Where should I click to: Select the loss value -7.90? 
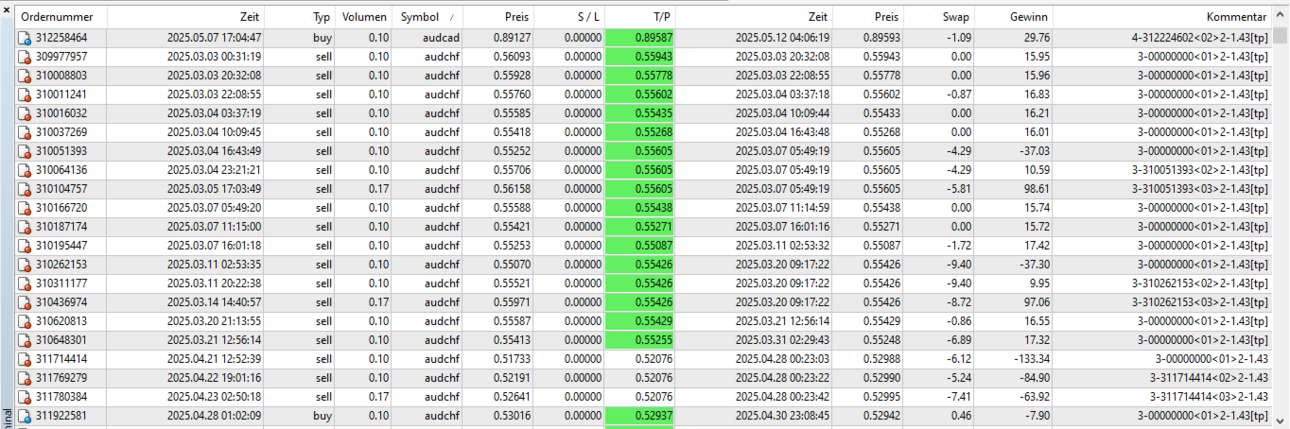[1037, 416]
